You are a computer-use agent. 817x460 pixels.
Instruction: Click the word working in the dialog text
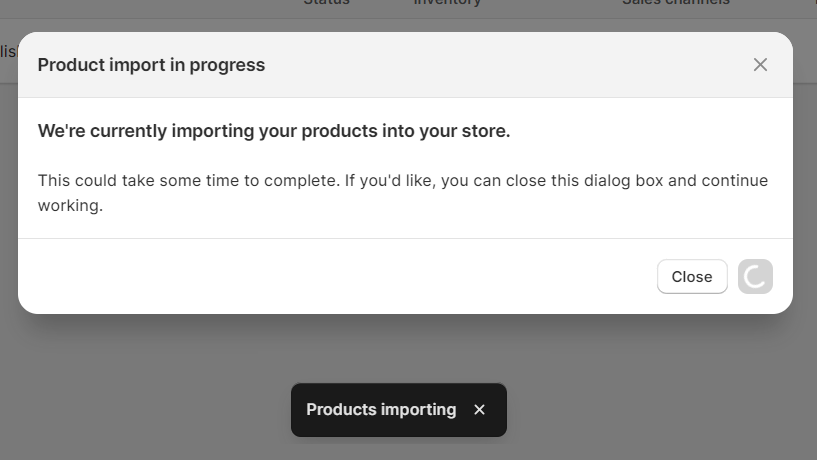click(68, 206)
